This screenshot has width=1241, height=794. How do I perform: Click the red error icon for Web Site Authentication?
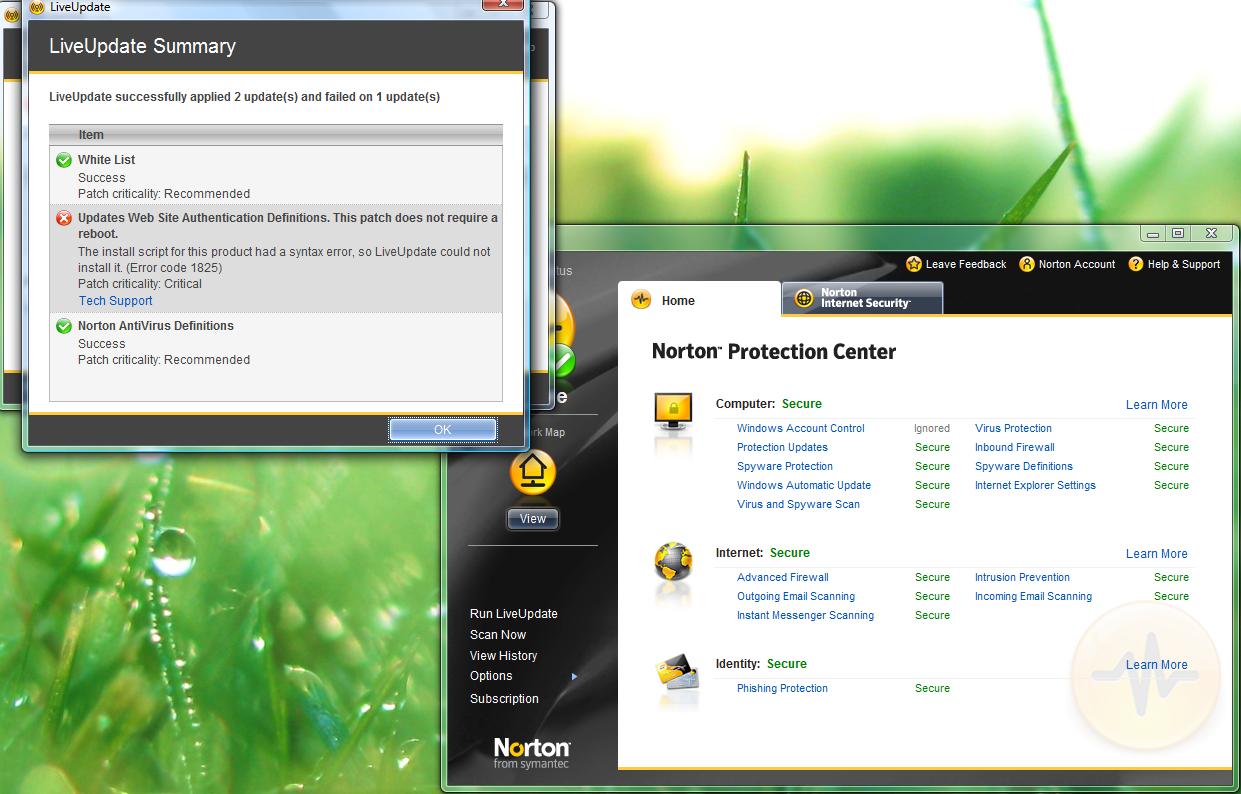pos(64,218)
